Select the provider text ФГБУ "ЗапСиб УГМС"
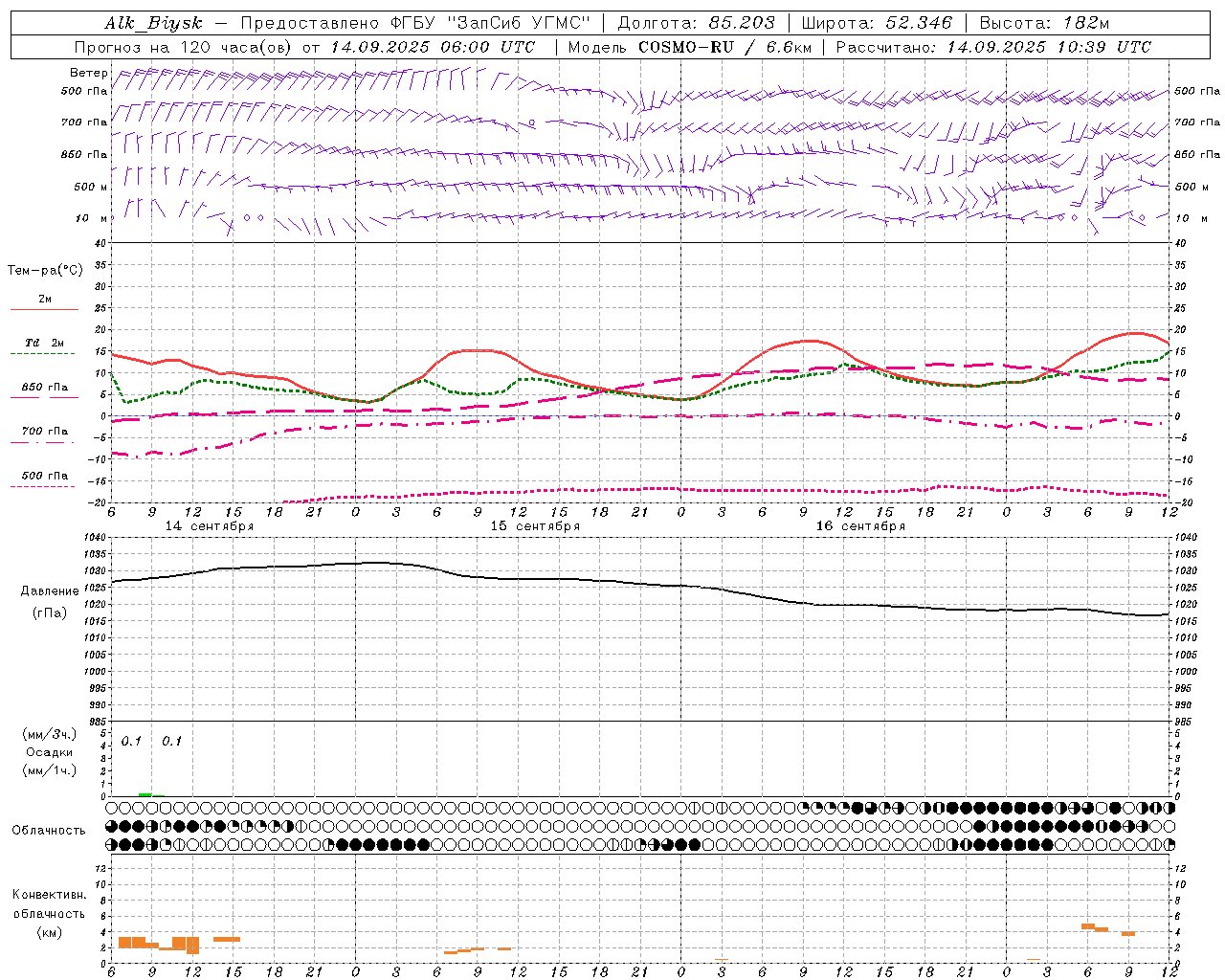 [491, 23]
